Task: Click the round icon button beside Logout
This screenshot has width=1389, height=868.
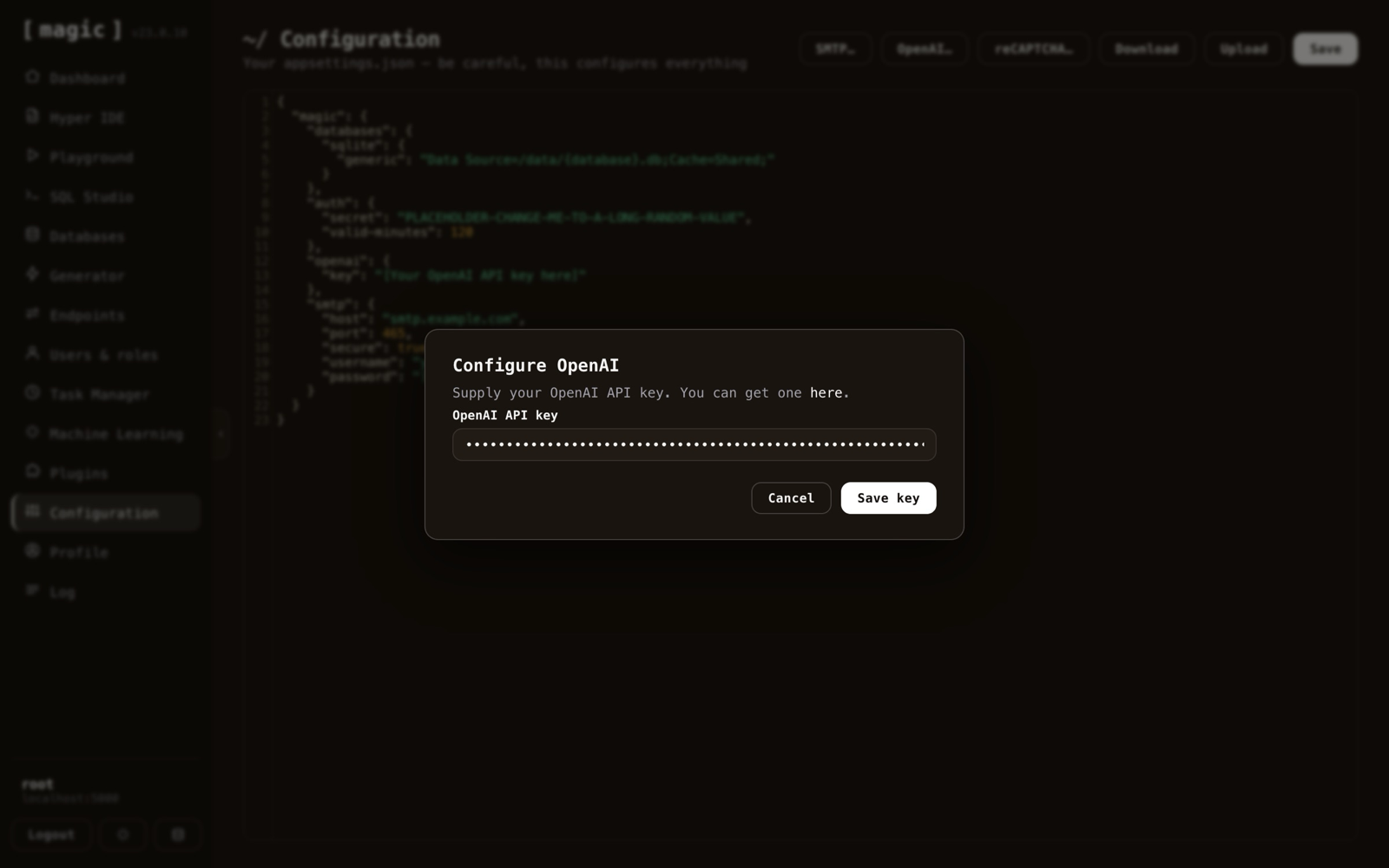Action: point(122,834)
